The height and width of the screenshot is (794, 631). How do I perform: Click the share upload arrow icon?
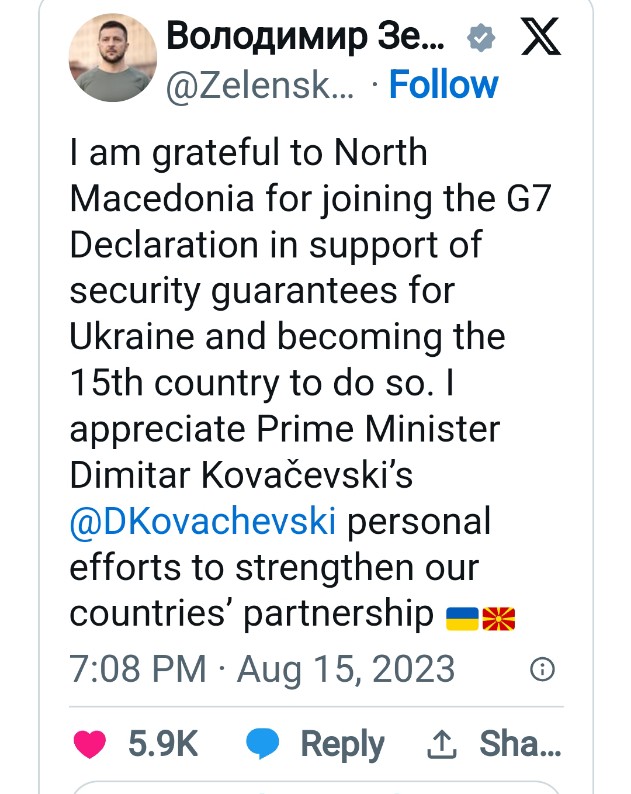[x=442, y=744]
